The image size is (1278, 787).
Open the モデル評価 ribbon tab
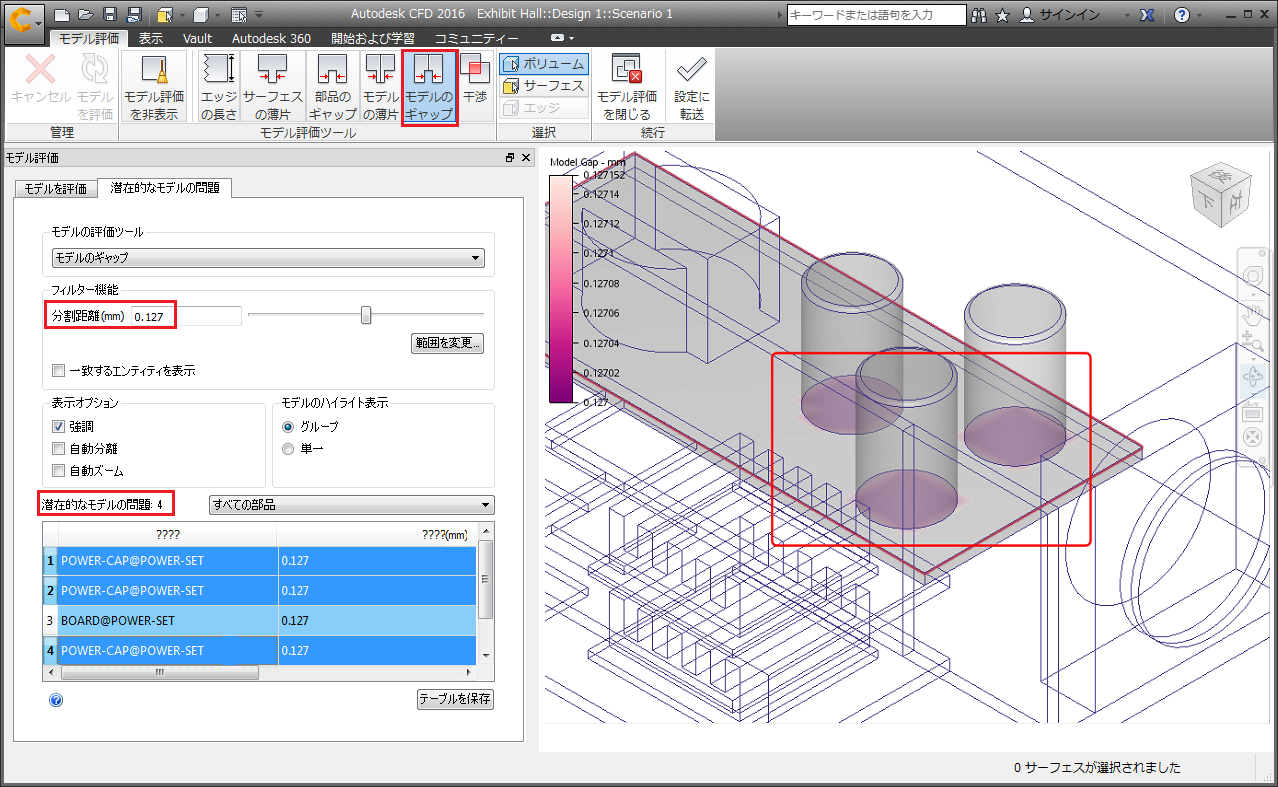(89, 38)
